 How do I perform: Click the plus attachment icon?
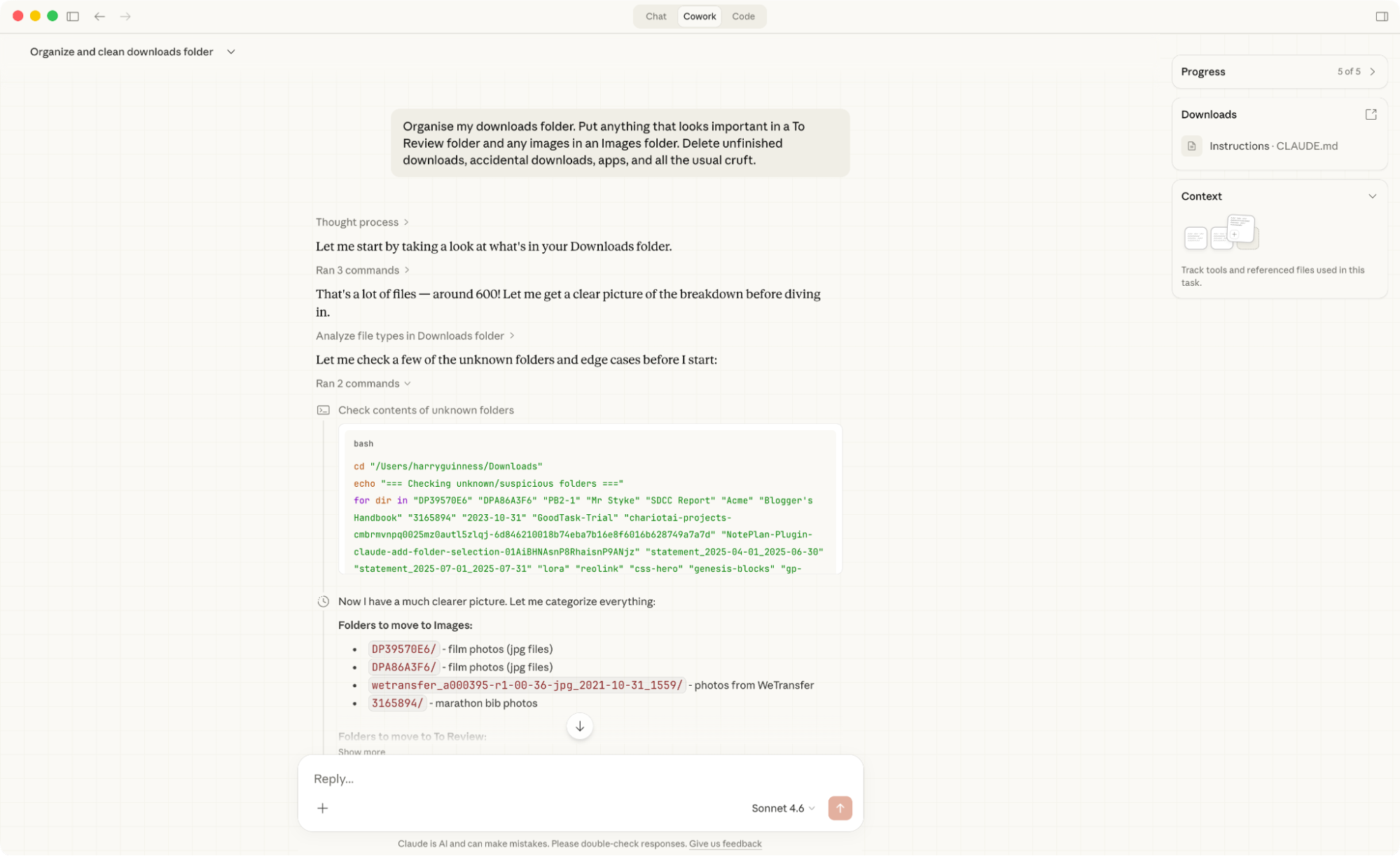click(x=322, y=808)
